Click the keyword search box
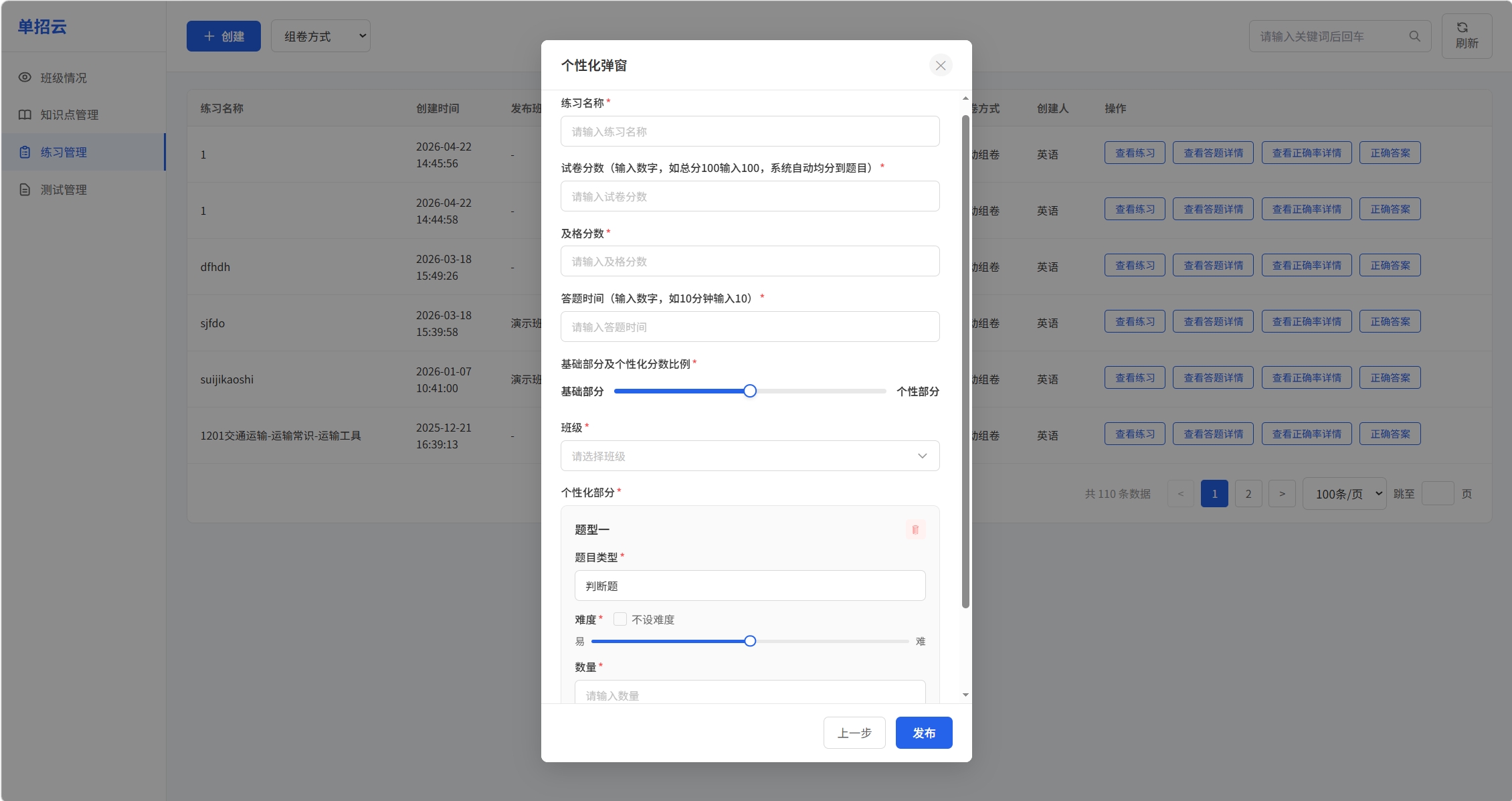 (x=1339, y=36)
